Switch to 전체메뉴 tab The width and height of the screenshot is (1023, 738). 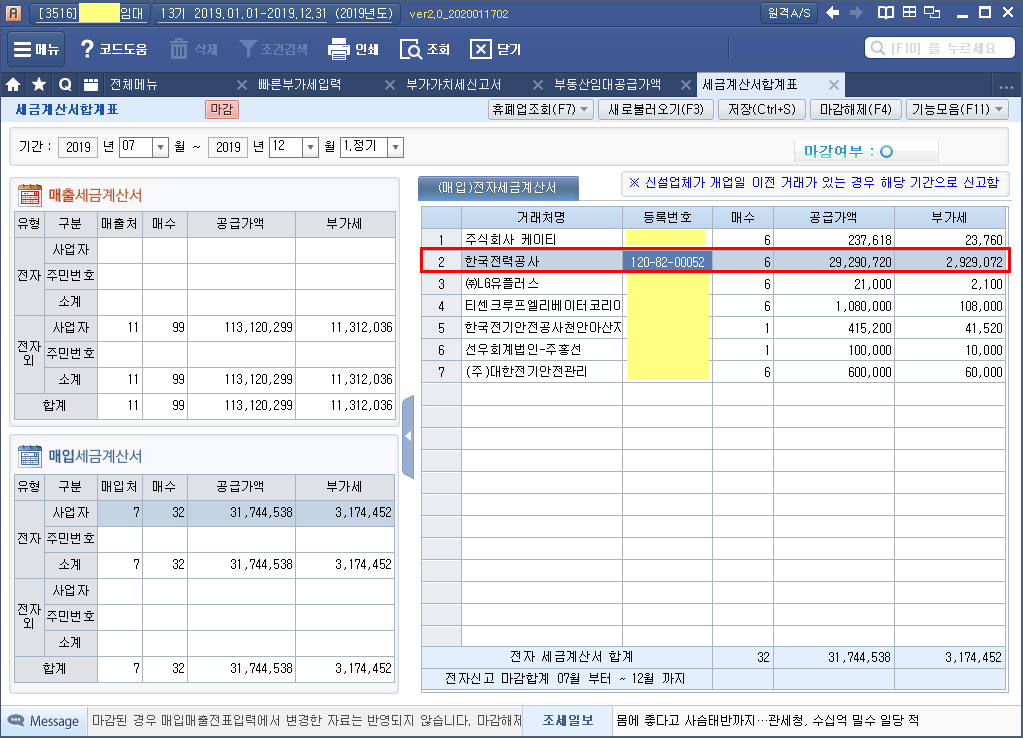pos(134,85)
